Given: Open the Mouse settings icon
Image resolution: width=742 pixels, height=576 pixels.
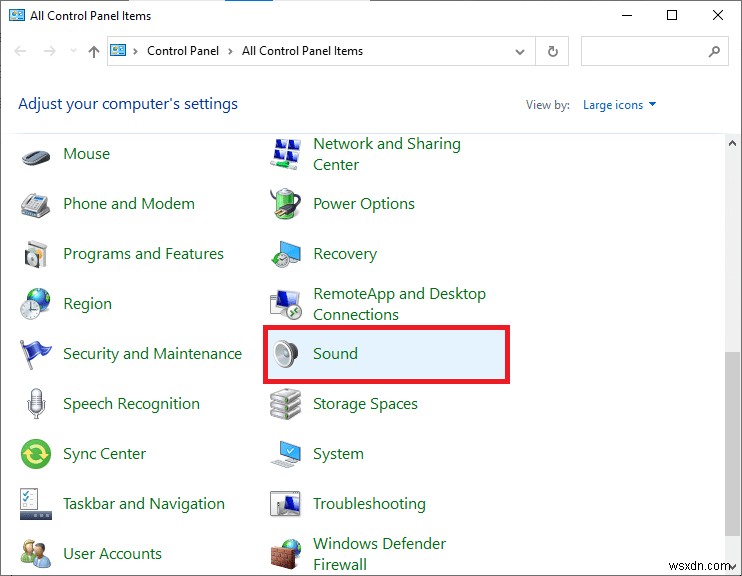Looking at the screenshot, I should click(36, 156).
